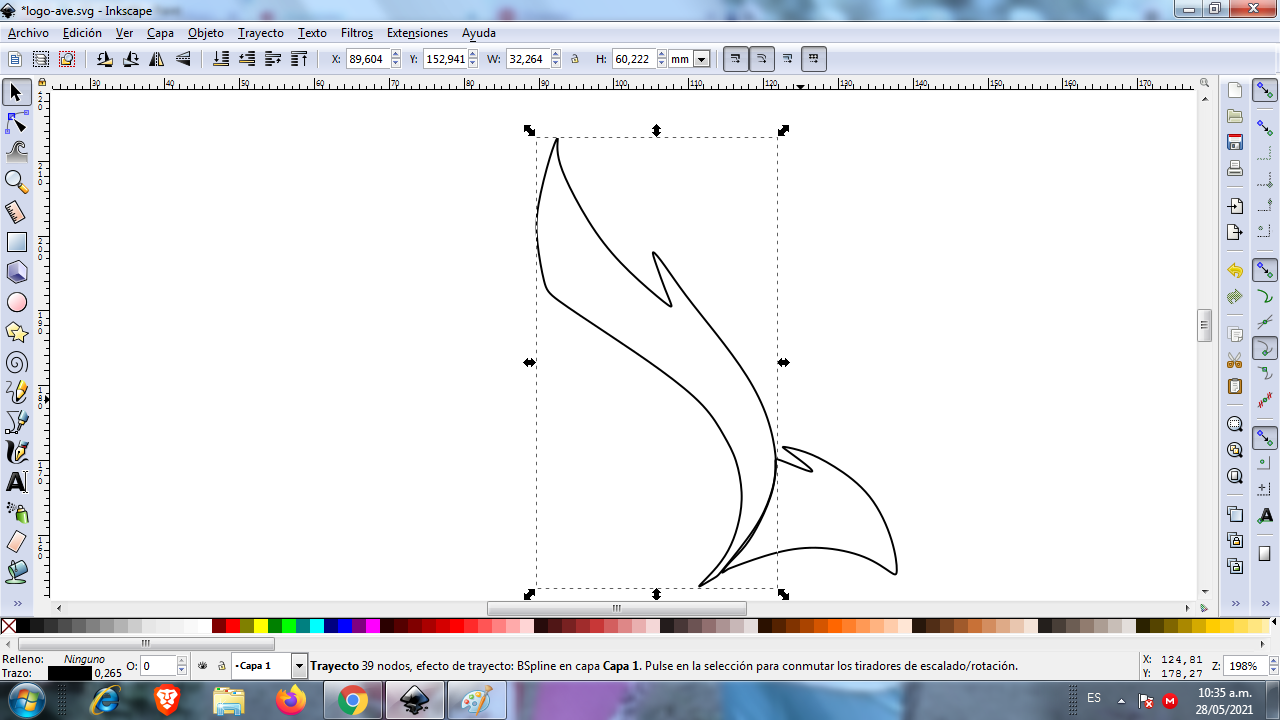Lower selection to bottom
1280x720 pixels.
(221, 59)
